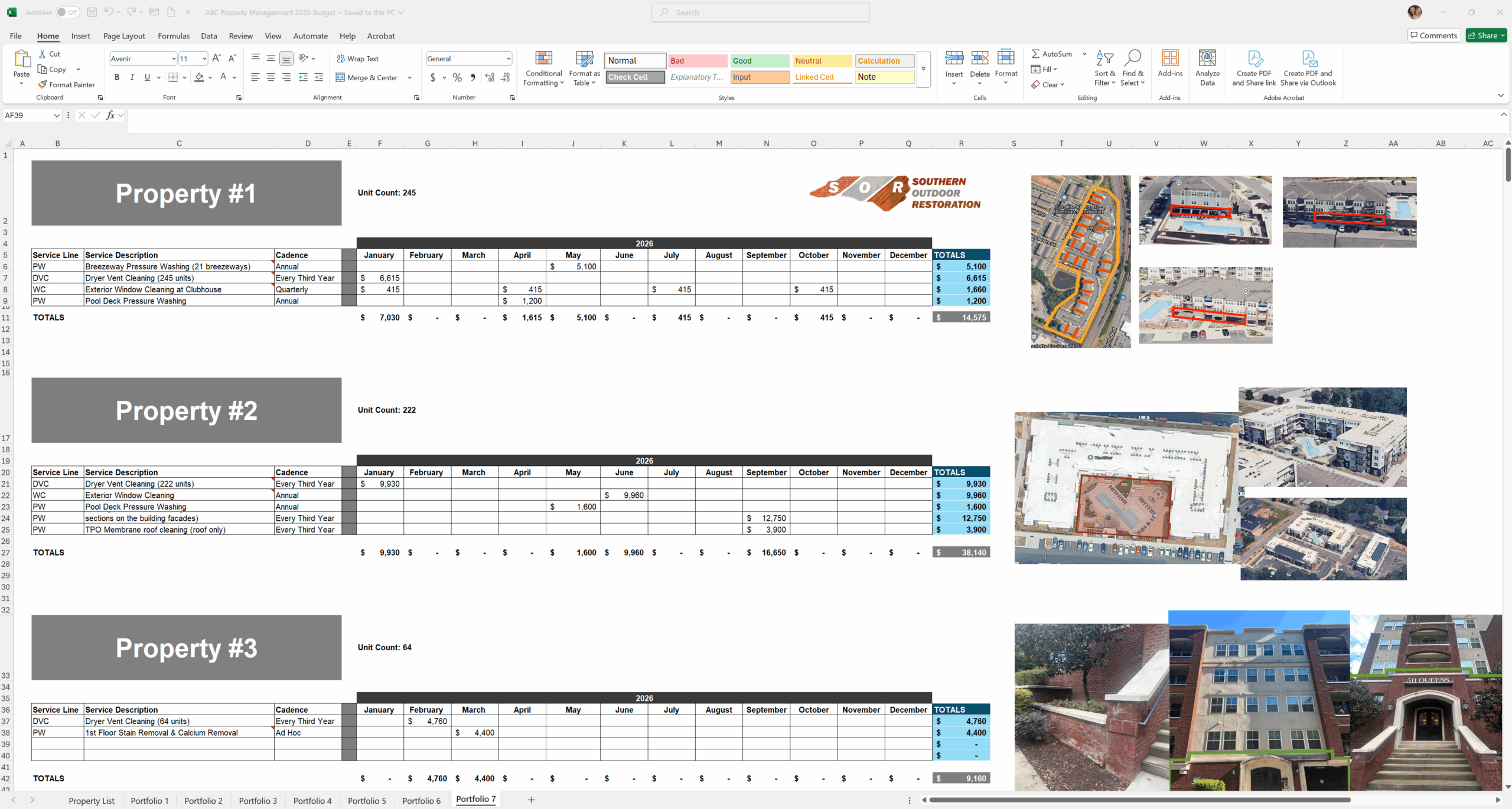Click the Increase Decimal icon
Screen dimensions: 1512x809
coord(490,77)
